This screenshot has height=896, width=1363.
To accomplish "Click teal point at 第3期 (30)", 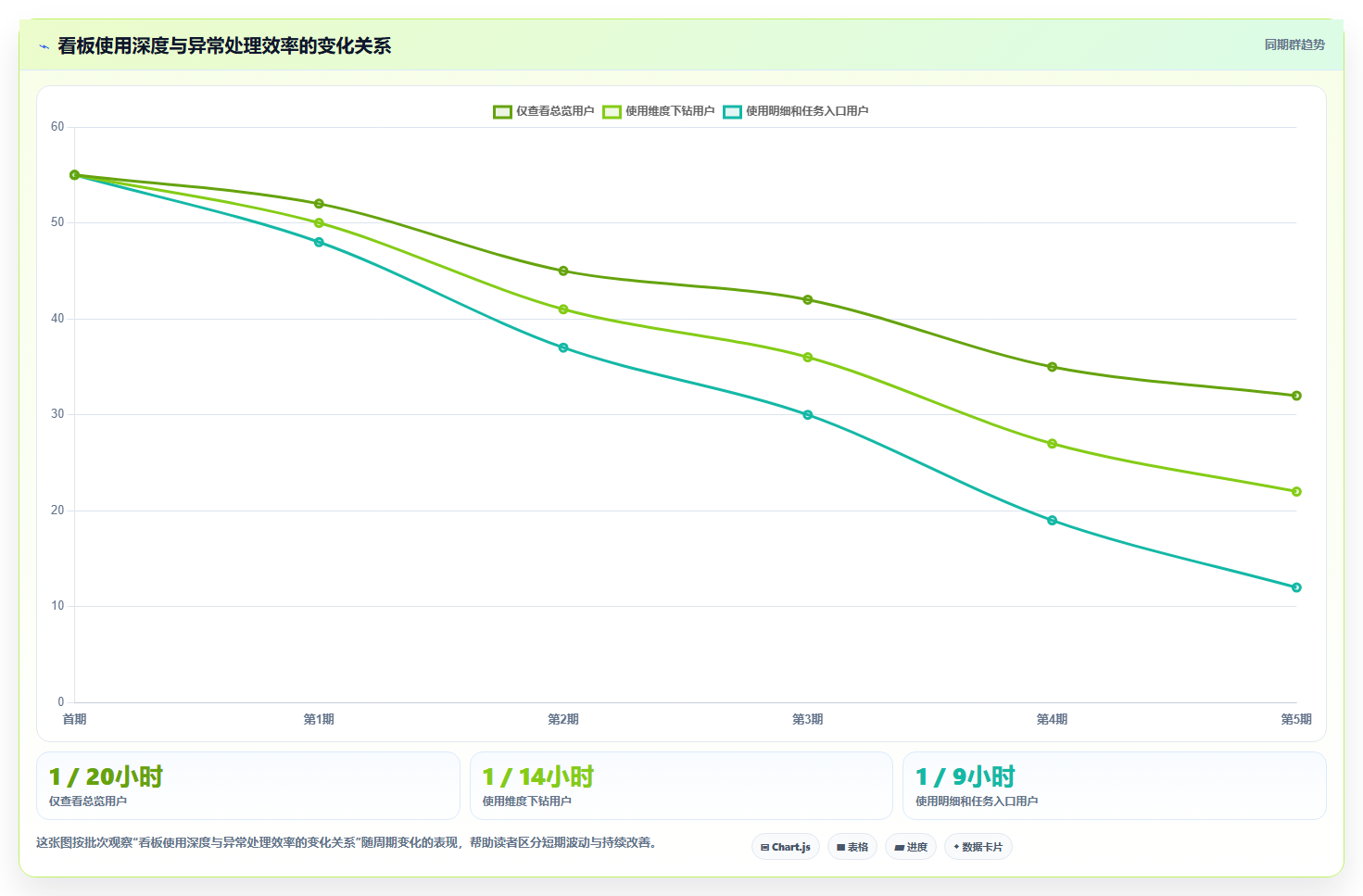I will (808, 415).
